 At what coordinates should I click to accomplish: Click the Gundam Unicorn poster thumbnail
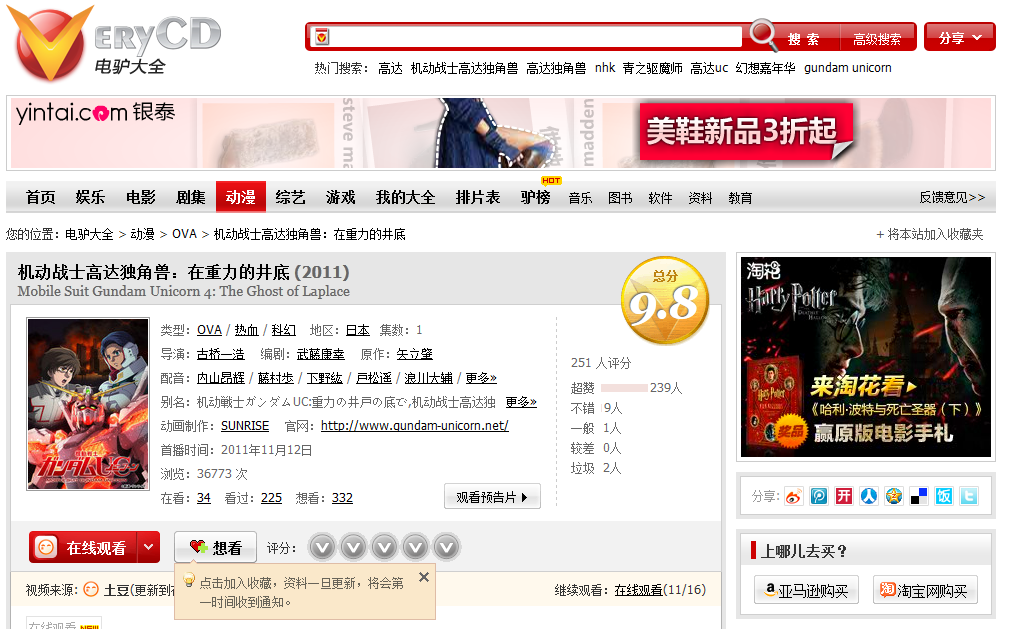click(x=88, y=404)
